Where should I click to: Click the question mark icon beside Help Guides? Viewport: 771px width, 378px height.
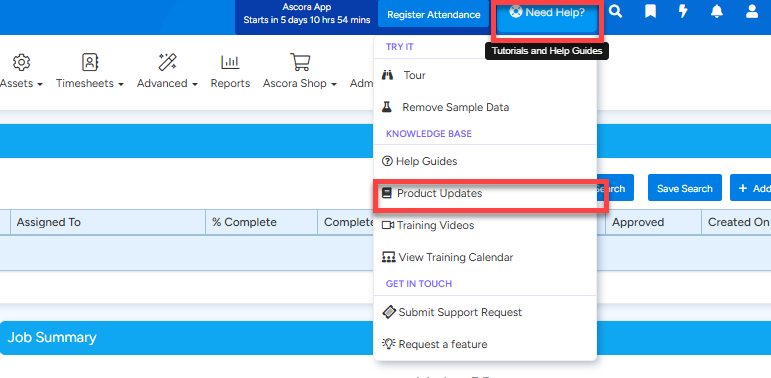[x=387, y=161]
